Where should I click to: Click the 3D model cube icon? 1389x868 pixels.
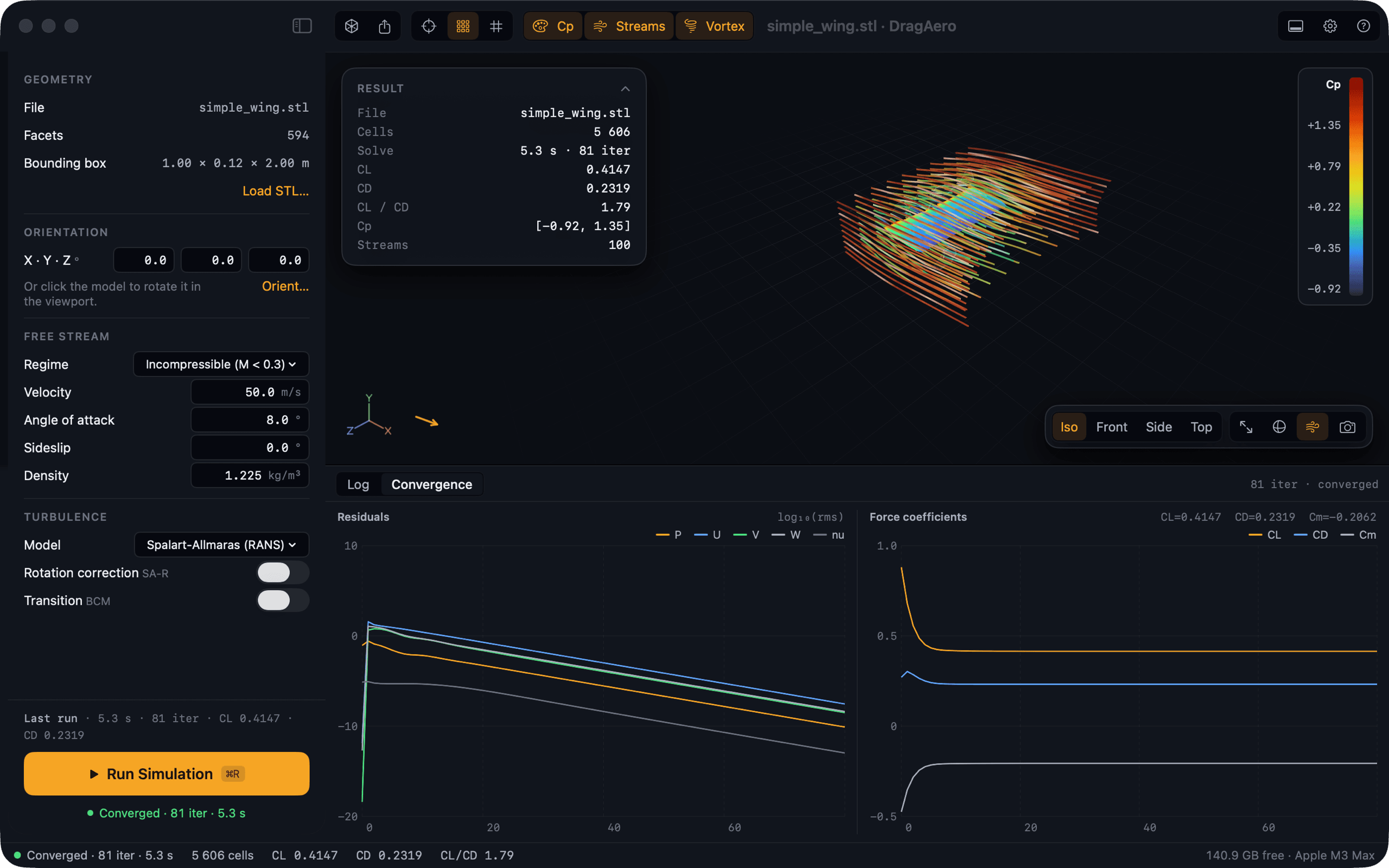point(352,26)
